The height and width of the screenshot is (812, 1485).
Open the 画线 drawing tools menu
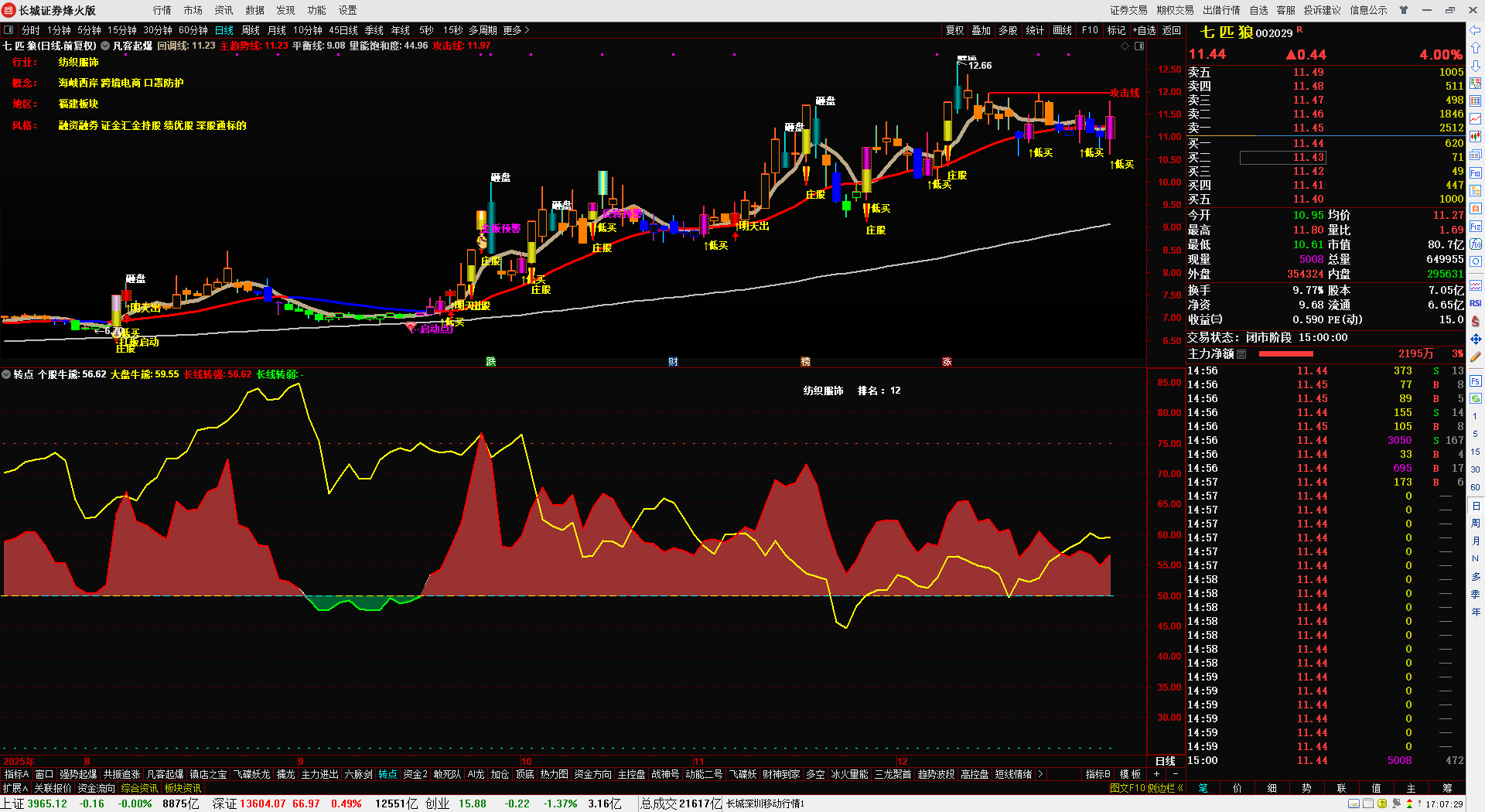(1063, 30)
